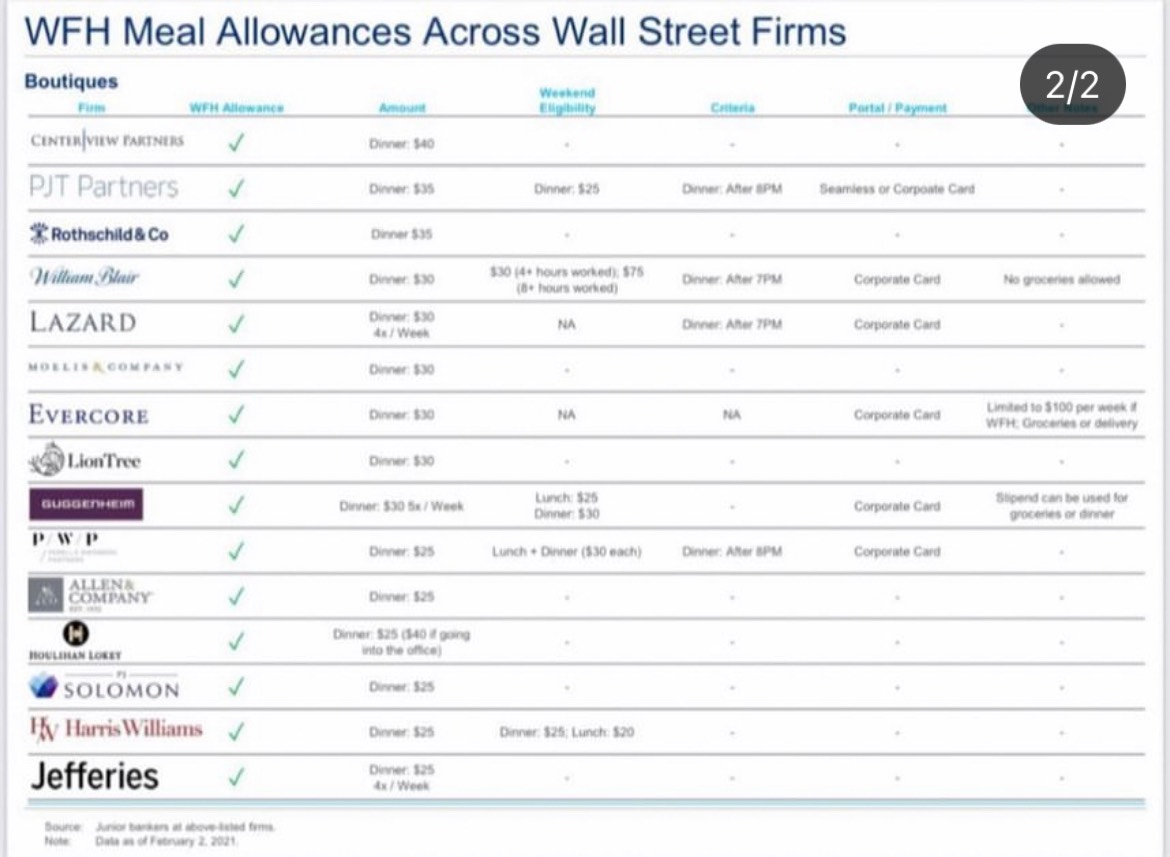
Task: Click the checkmark in Centerview Partners row
Action: point(237,142)
